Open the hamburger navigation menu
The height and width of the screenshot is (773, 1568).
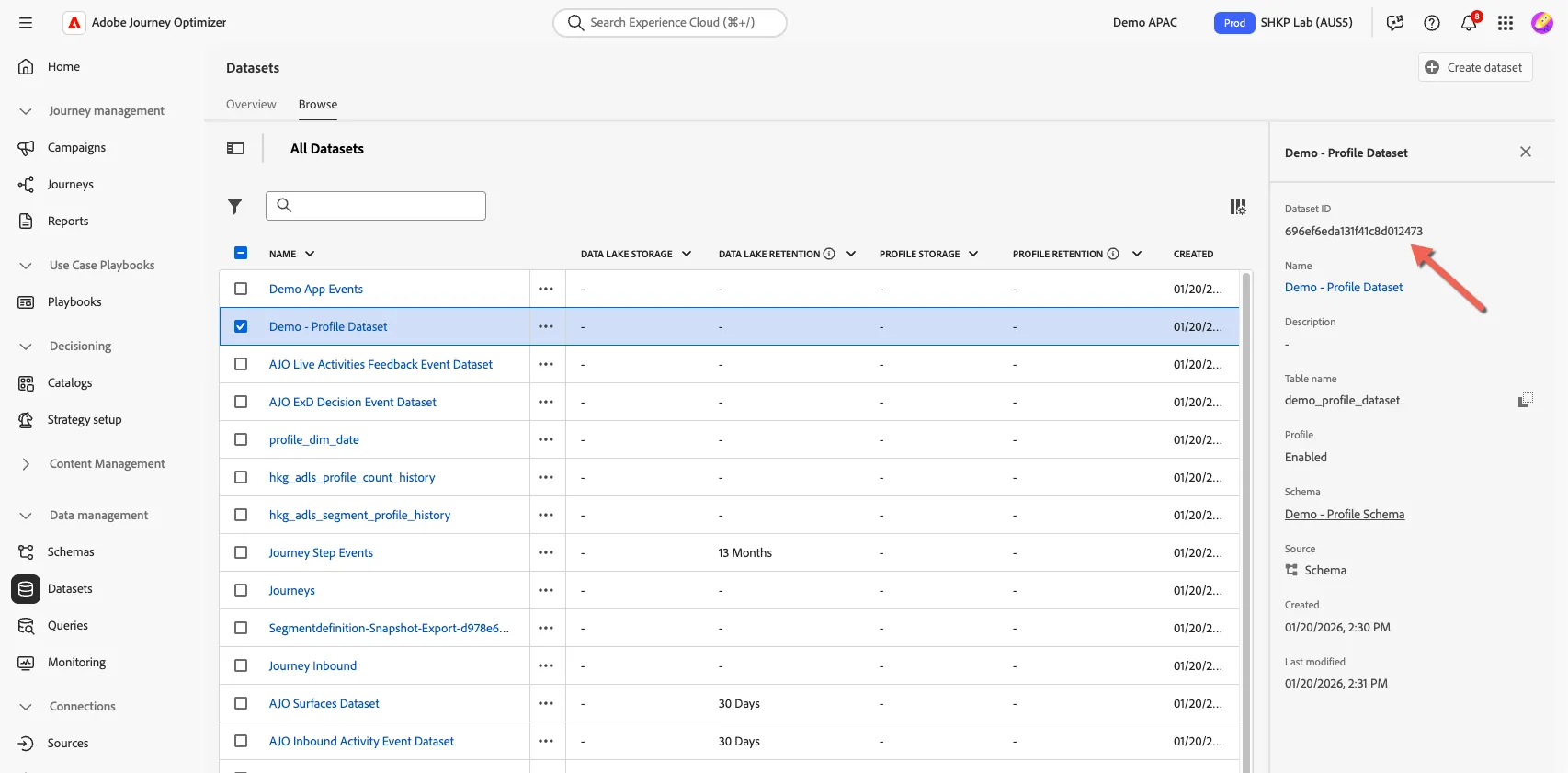[26, 23]
